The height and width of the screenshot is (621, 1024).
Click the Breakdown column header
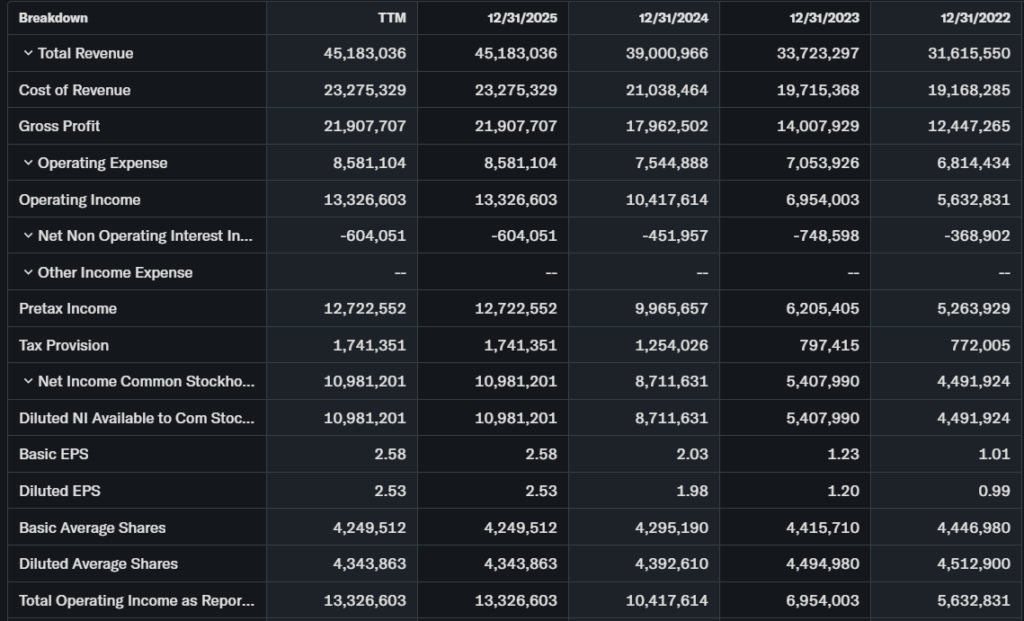[x=53, y=18]
